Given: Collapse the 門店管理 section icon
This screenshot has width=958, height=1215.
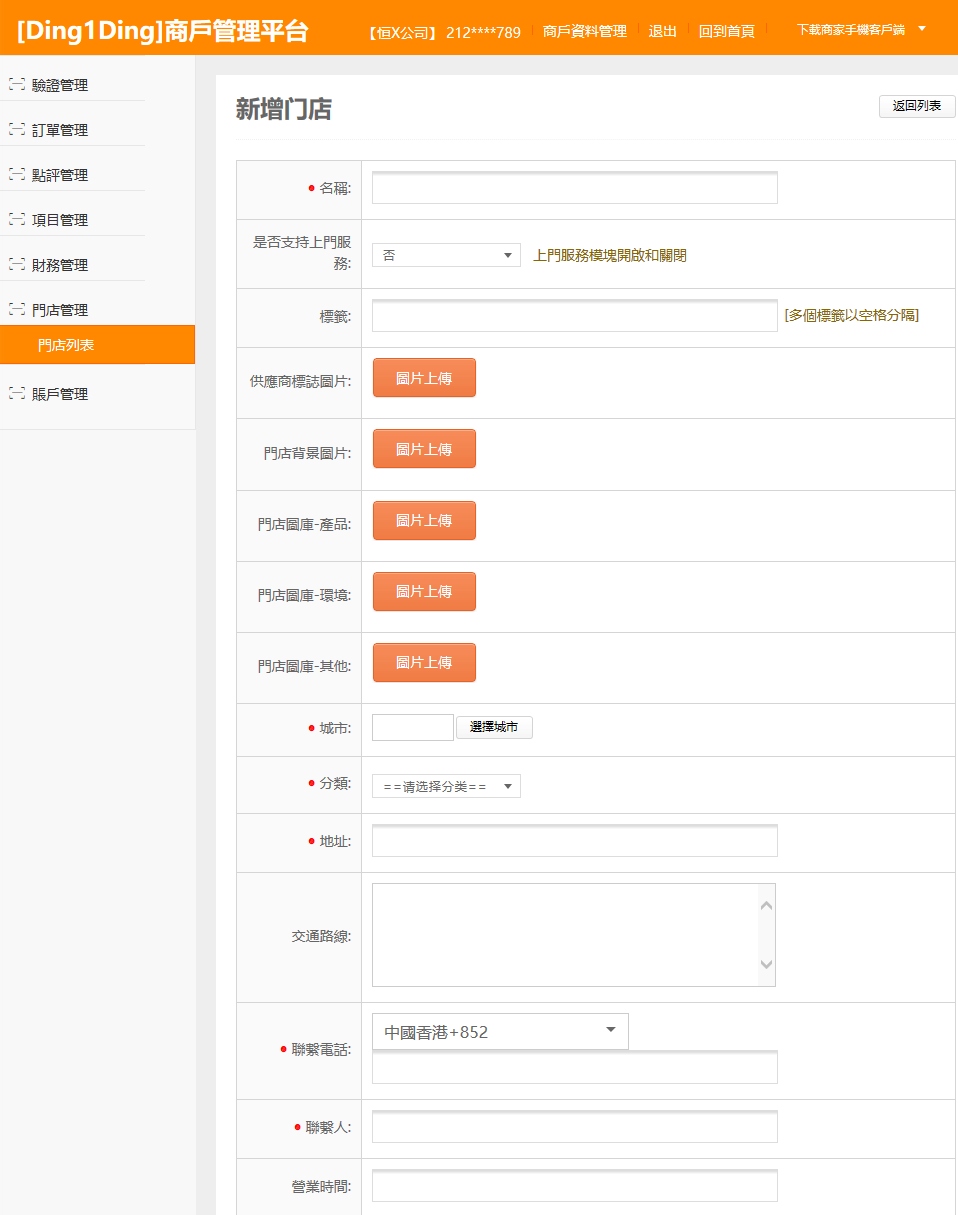Looking at the screenshot, I should [x=16, y=309].
